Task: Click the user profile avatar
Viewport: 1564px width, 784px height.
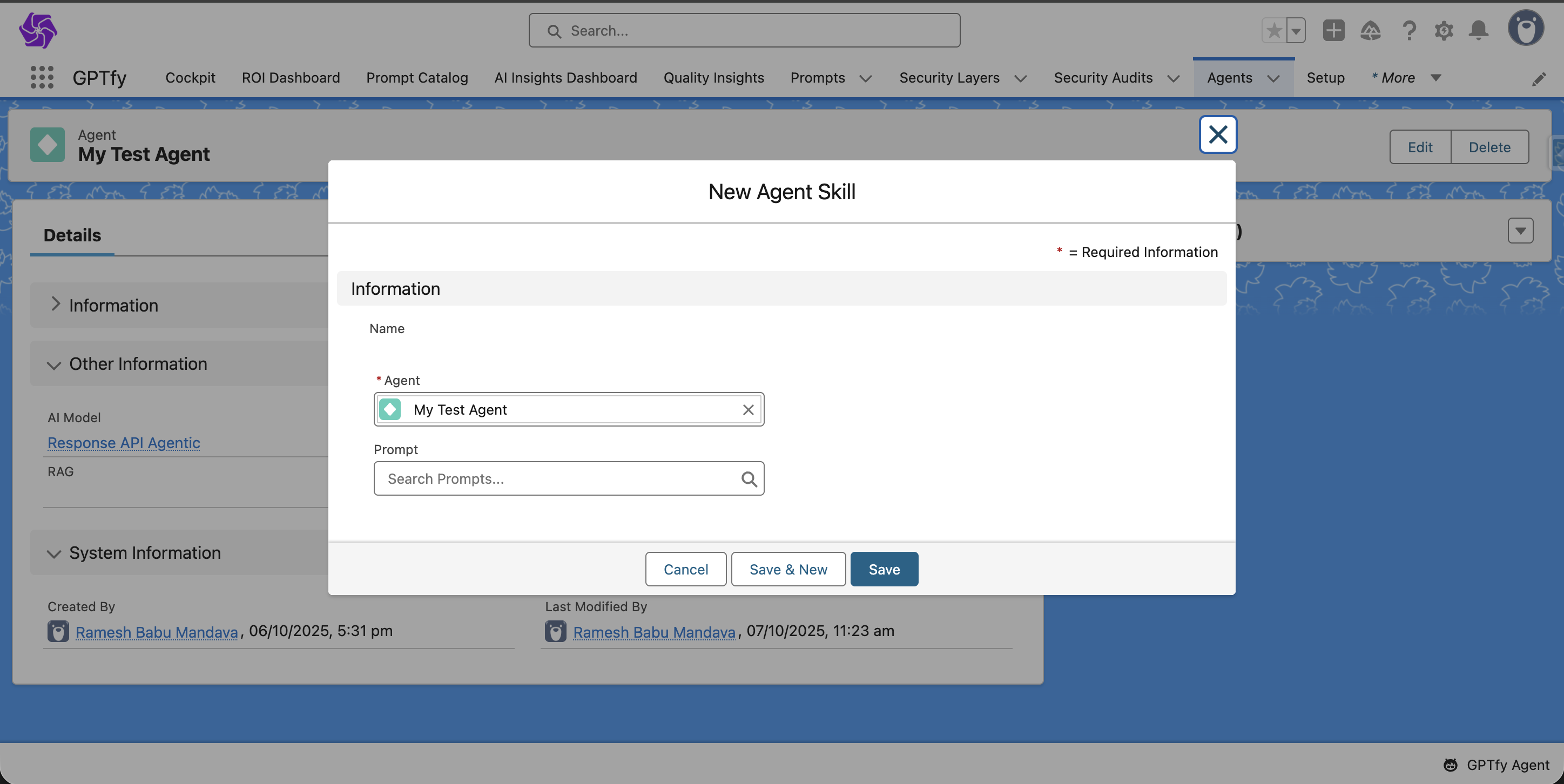Action: coord(1525,28)
